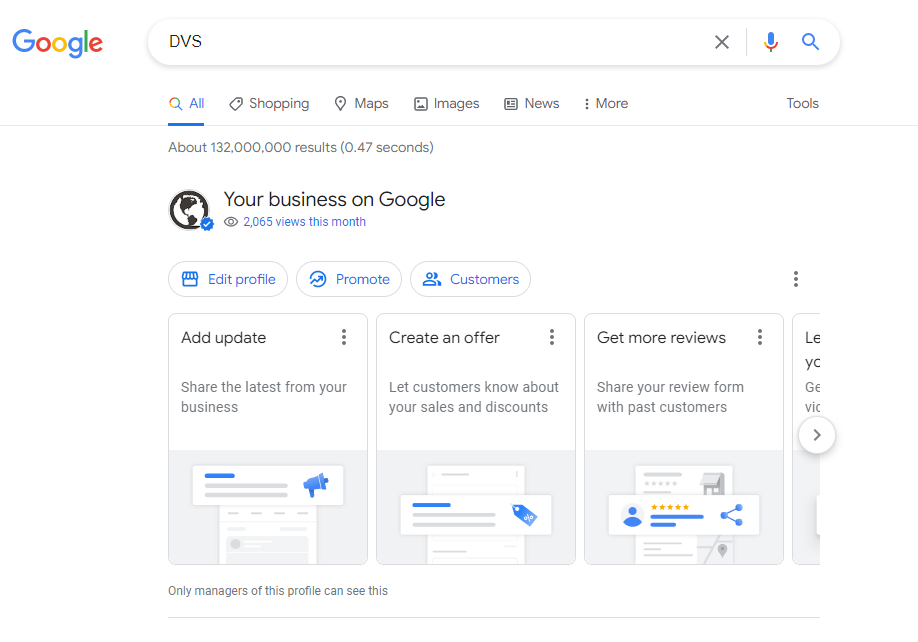Click 'Share the latest from your business' text
The width and height of the screenshot is (918, 642).
264,397
